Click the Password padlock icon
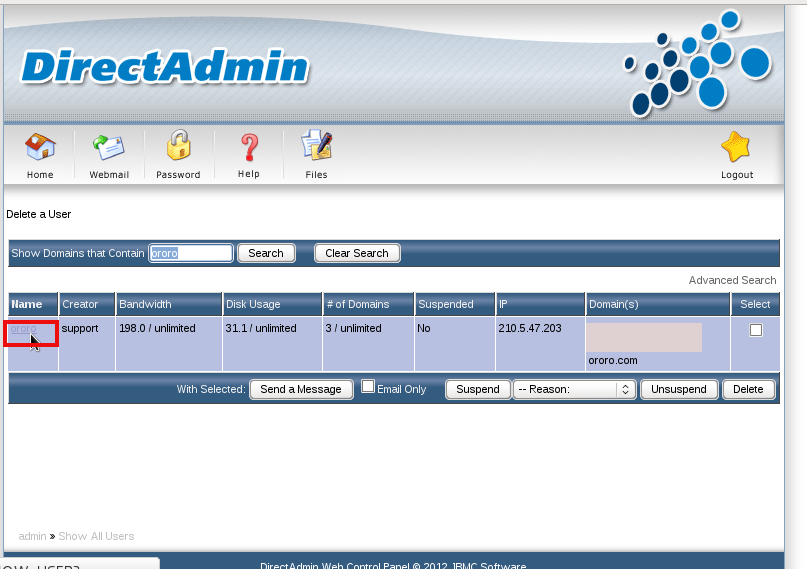 click(179, 145)
